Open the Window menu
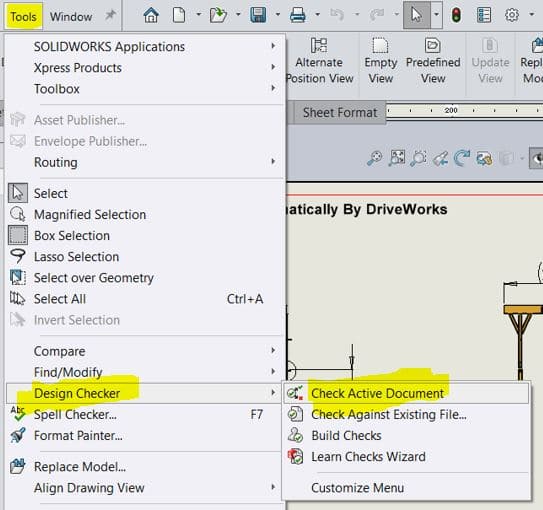543x510 pixels. coord(71,16)
